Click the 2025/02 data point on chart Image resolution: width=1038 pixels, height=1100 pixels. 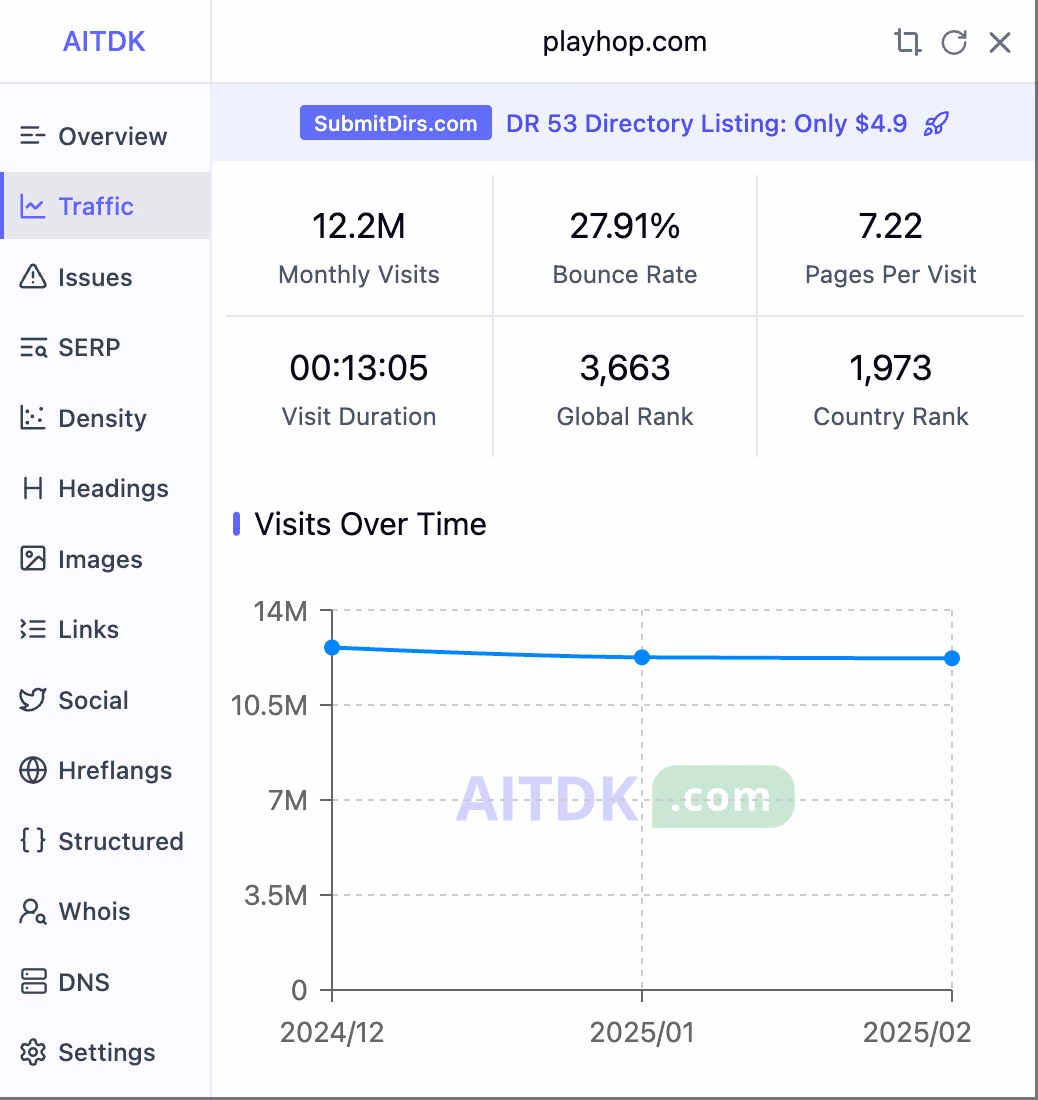(952, 658)
